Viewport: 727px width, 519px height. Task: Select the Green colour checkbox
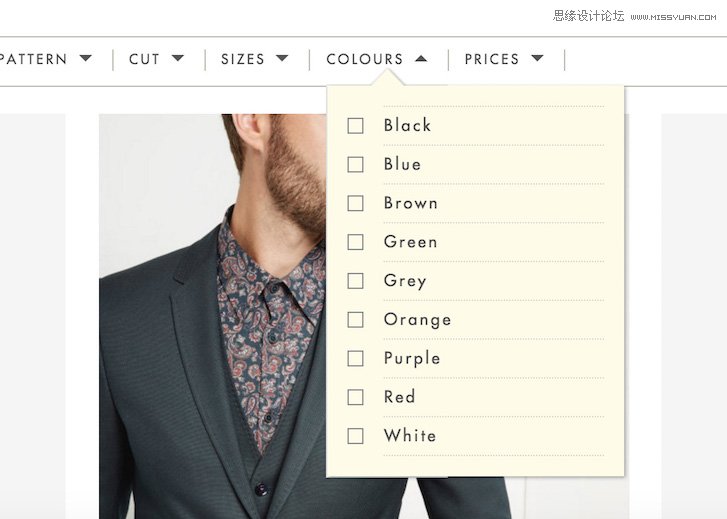point(355,242)
